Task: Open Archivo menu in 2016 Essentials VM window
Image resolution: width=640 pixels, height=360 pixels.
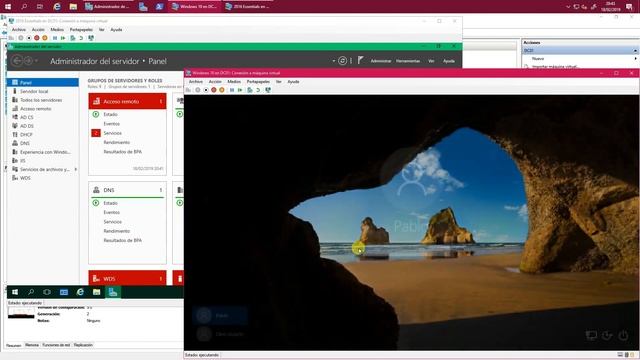Action: point(18,30)
